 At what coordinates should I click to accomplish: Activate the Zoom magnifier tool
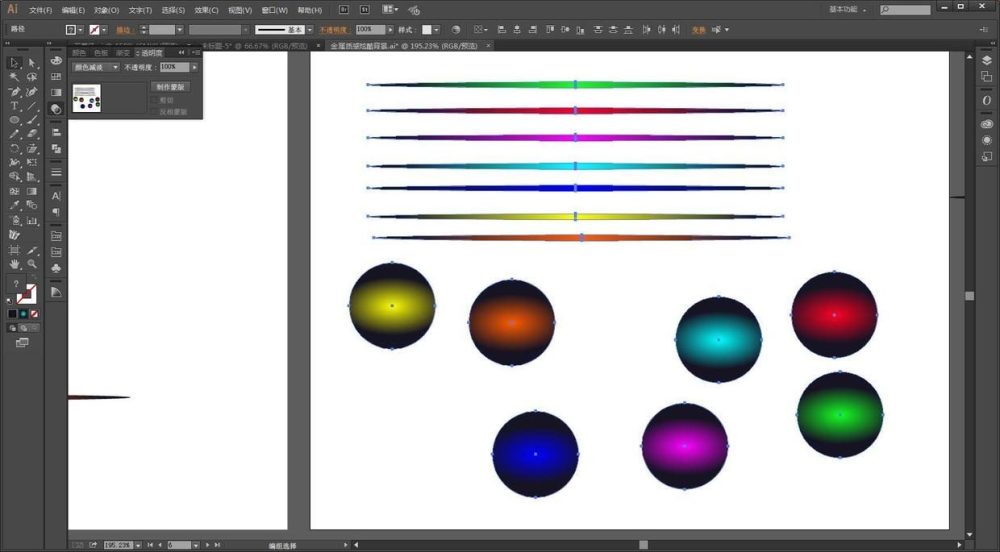[x=32, y=264]
